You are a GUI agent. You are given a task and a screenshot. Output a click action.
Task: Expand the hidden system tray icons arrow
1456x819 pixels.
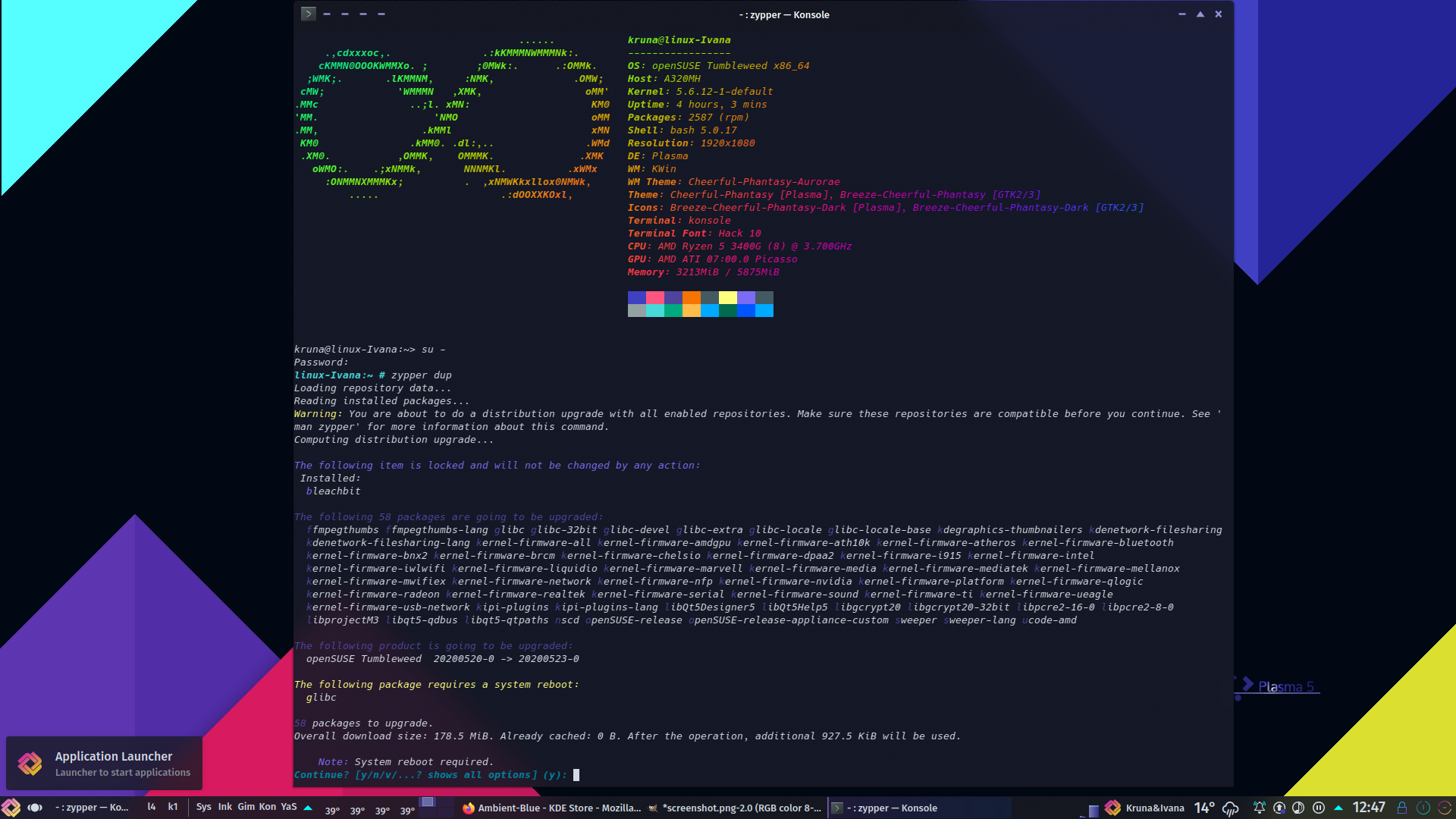point(1338,808)
